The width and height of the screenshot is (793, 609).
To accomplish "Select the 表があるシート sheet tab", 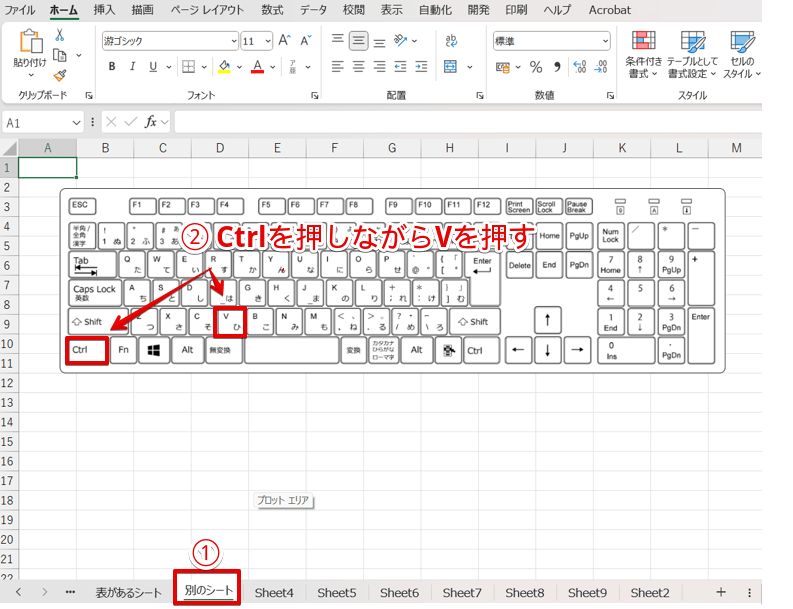I will click(128, 592).
